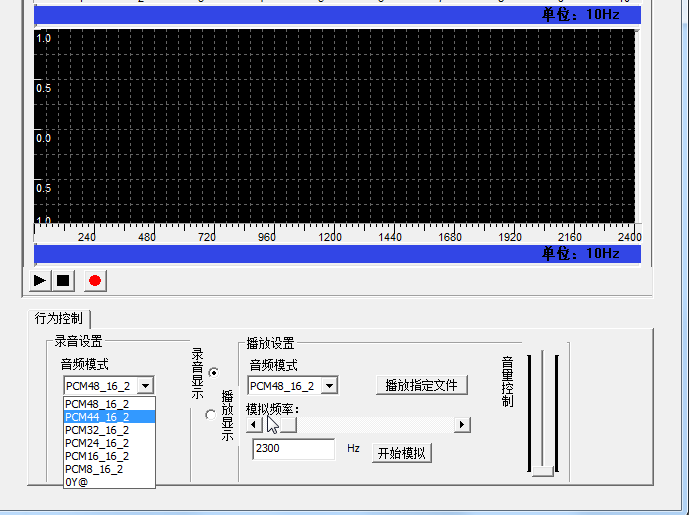
Task: Select the 播放显示 radio button
Action: tap(210, 414)
